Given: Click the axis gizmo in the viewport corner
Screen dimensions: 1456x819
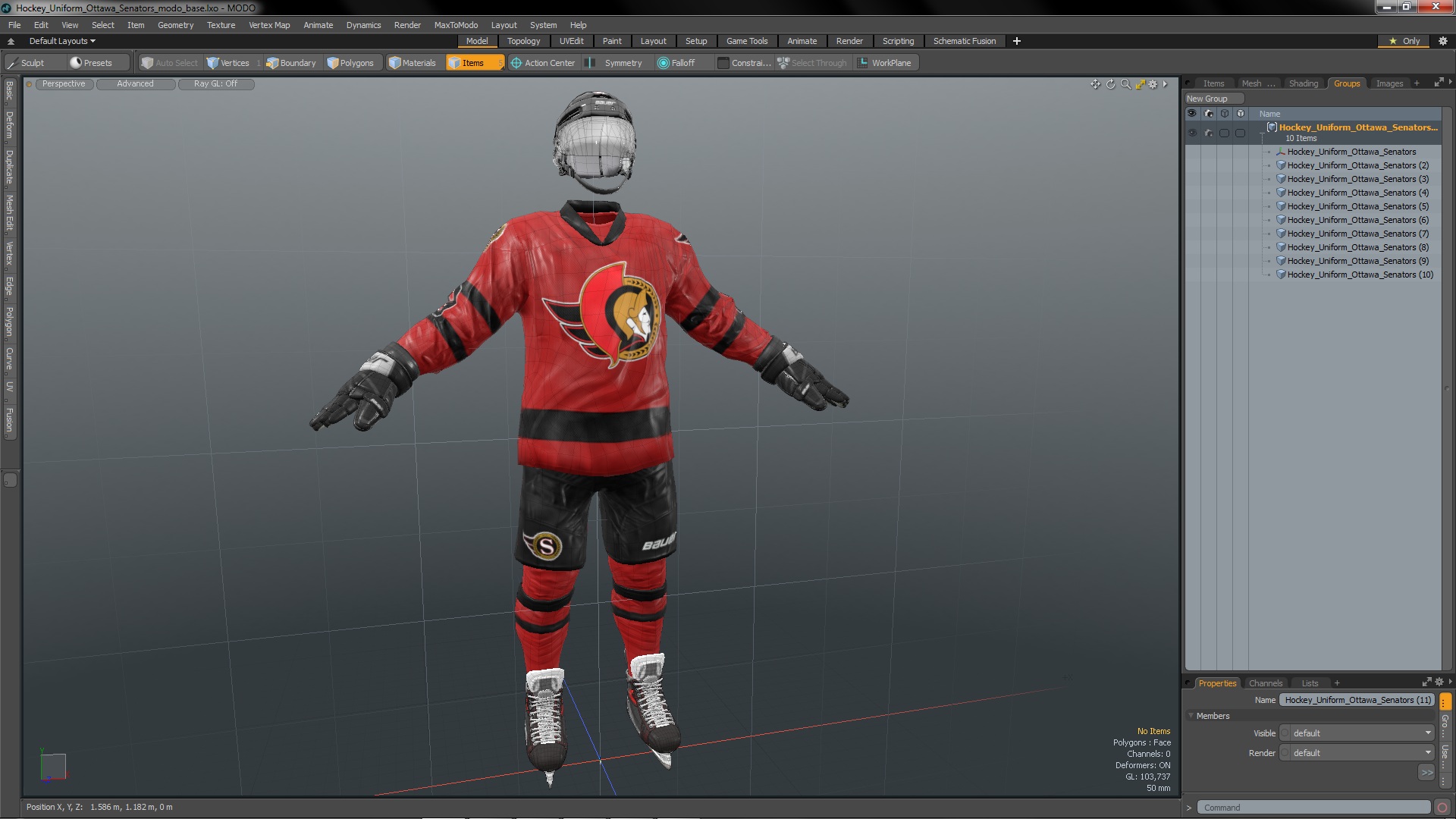Looking at the screenshot, I should [53, 766].
